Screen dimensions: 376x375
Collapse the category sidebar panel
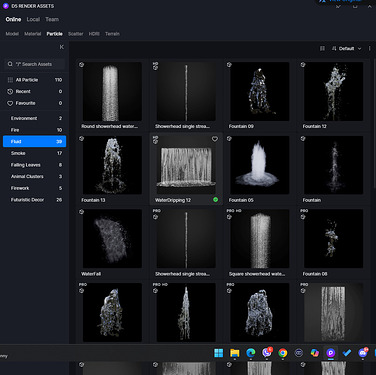pos(62,47)
